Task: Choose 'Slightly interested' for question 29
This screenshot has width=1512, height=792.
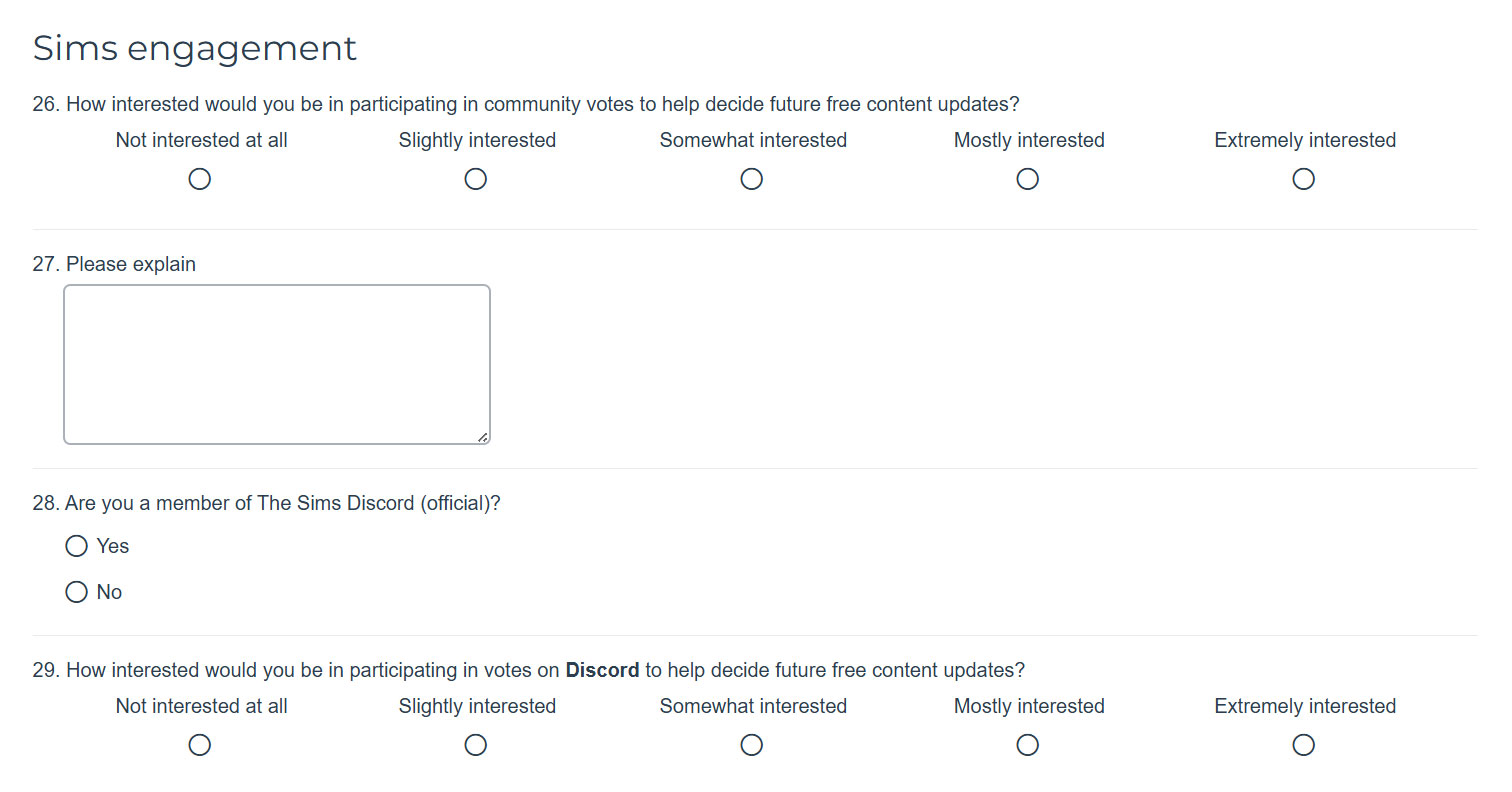Action: coord(476,745)
